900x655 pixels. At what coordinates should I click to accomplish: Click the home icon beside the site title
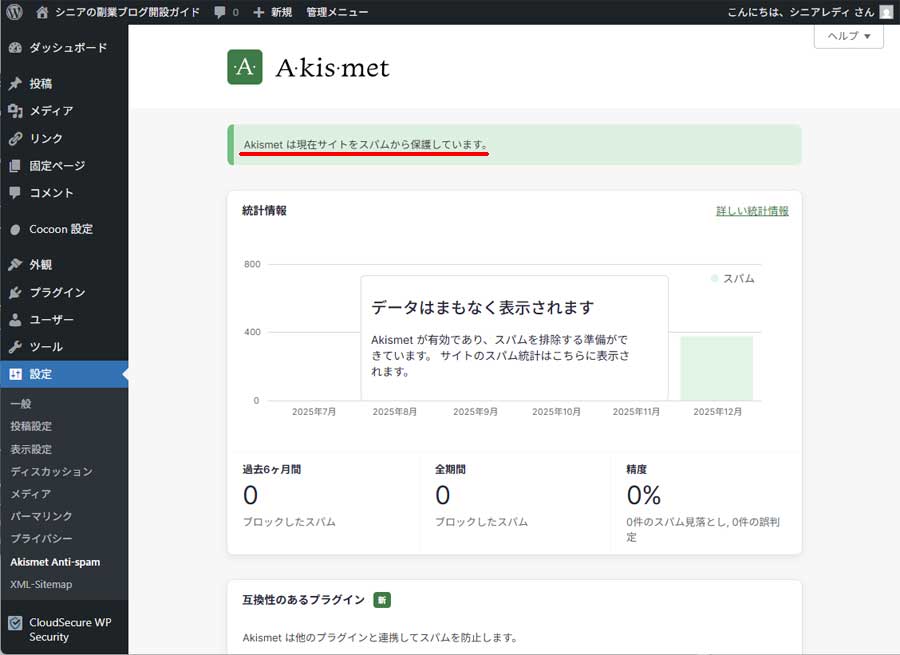click(x=42, y=11)
